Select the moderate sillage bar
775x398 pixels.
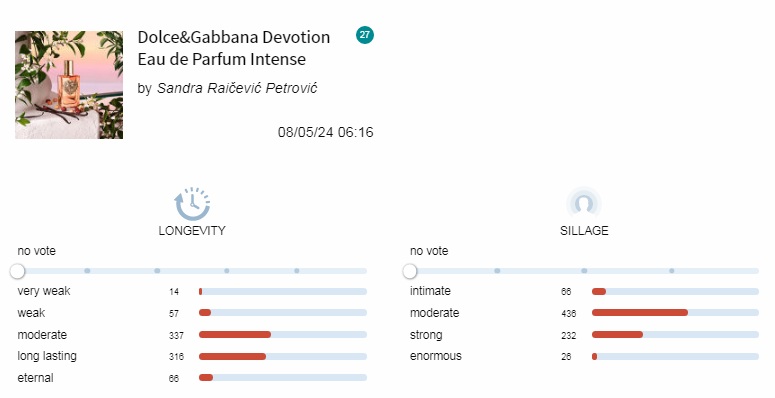pos(675,312)
